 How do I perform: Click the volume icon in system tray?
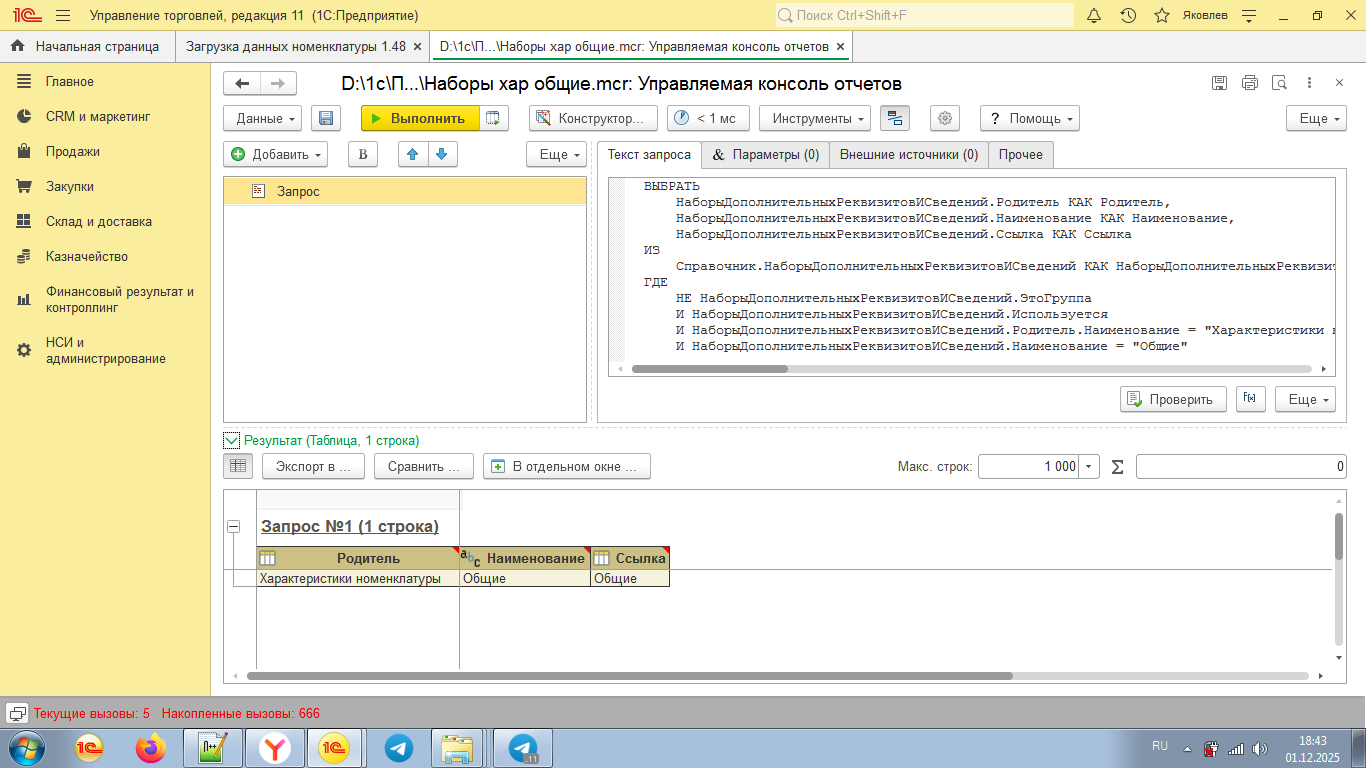(1261, 748)
